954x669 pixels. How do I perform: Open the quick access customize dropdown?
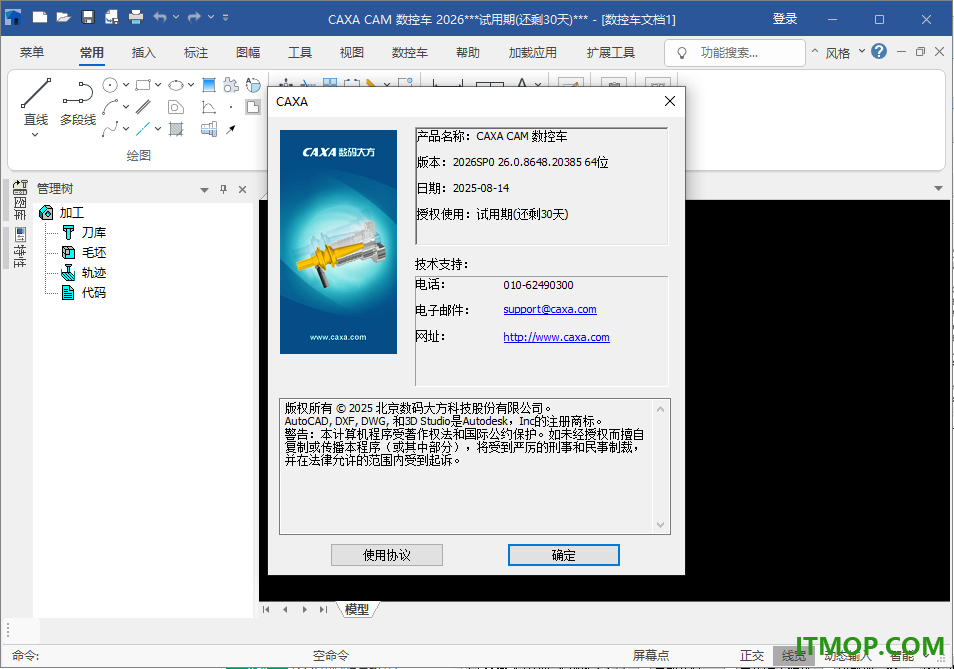(x=226, y=18)
